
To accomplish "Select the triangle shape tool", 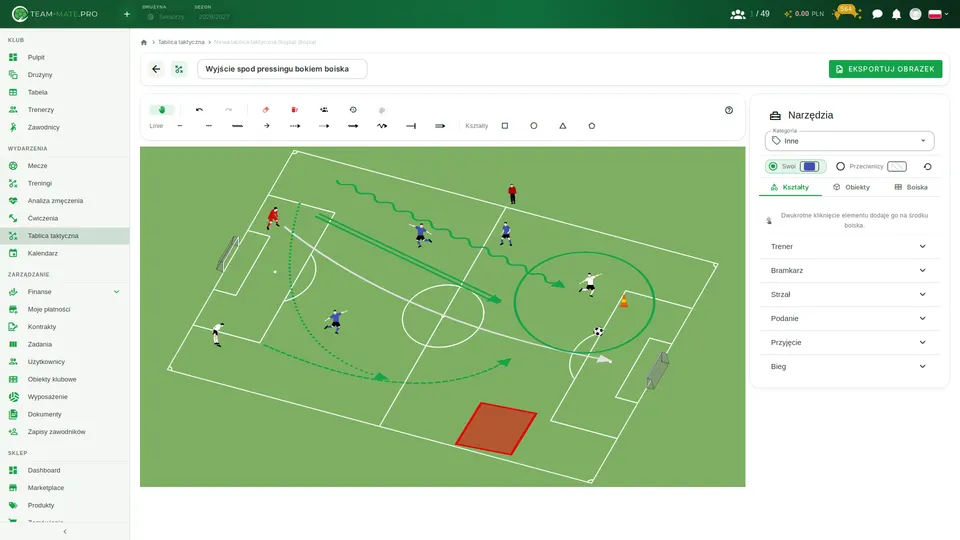I will [563, 126].
